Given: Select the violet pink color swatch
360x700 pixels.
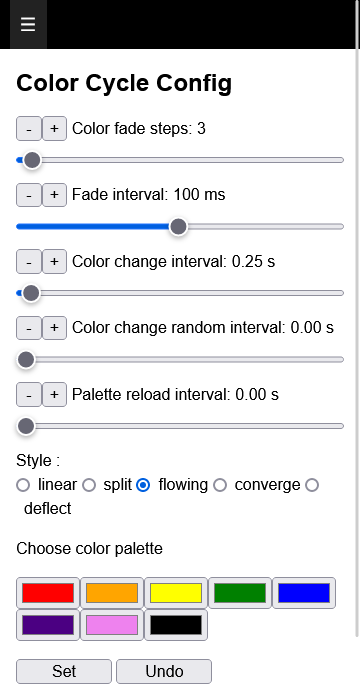Looking at the screenshot, I should pos(112,625).
